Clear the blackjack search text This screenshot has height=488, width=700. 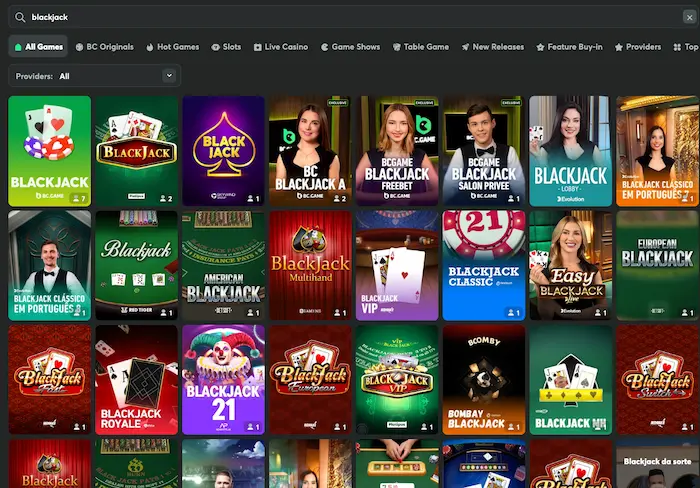(x=689, y=17)
